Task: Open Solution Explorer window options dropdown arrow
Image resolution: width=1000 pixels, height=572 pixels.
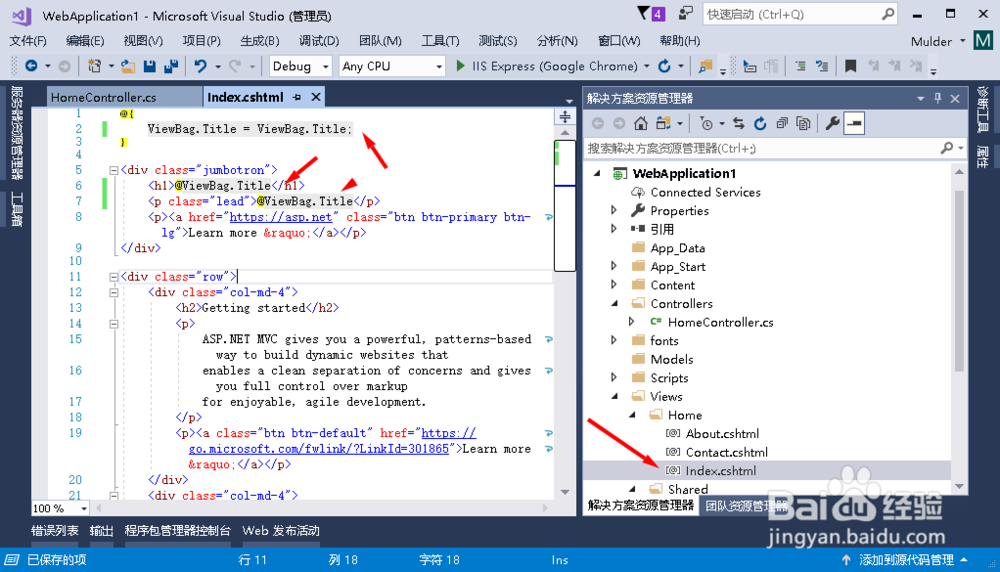Action: 920,98
